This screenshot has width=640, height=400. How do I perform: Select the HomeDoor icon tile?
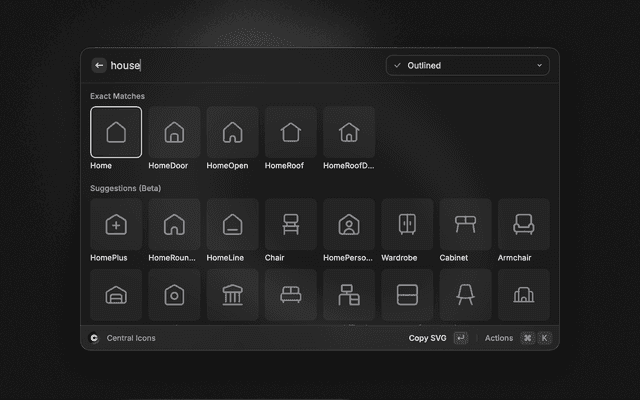[174, 132]
